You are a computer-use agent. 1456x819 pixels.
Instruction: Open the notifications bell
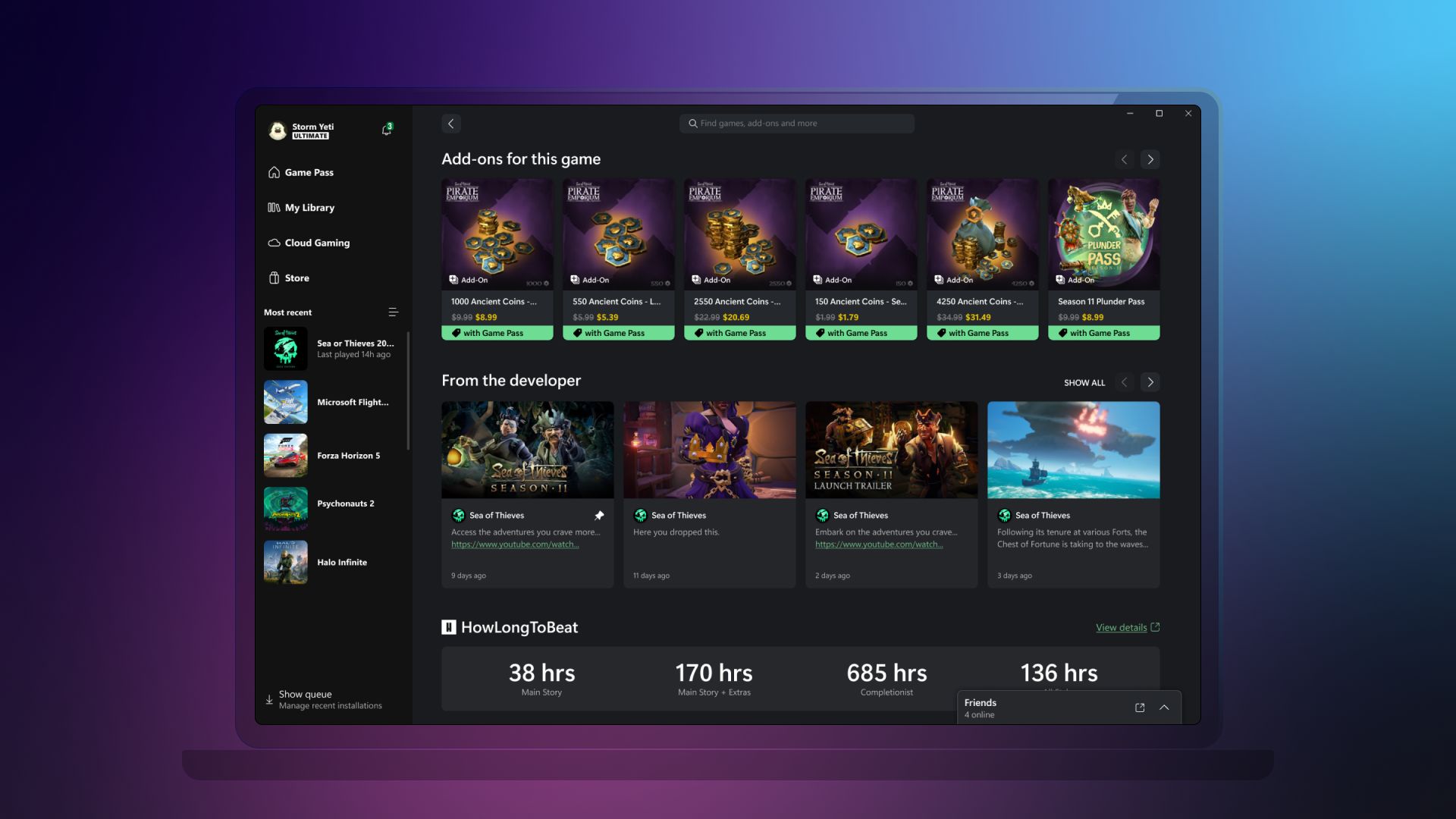(387, 129)
